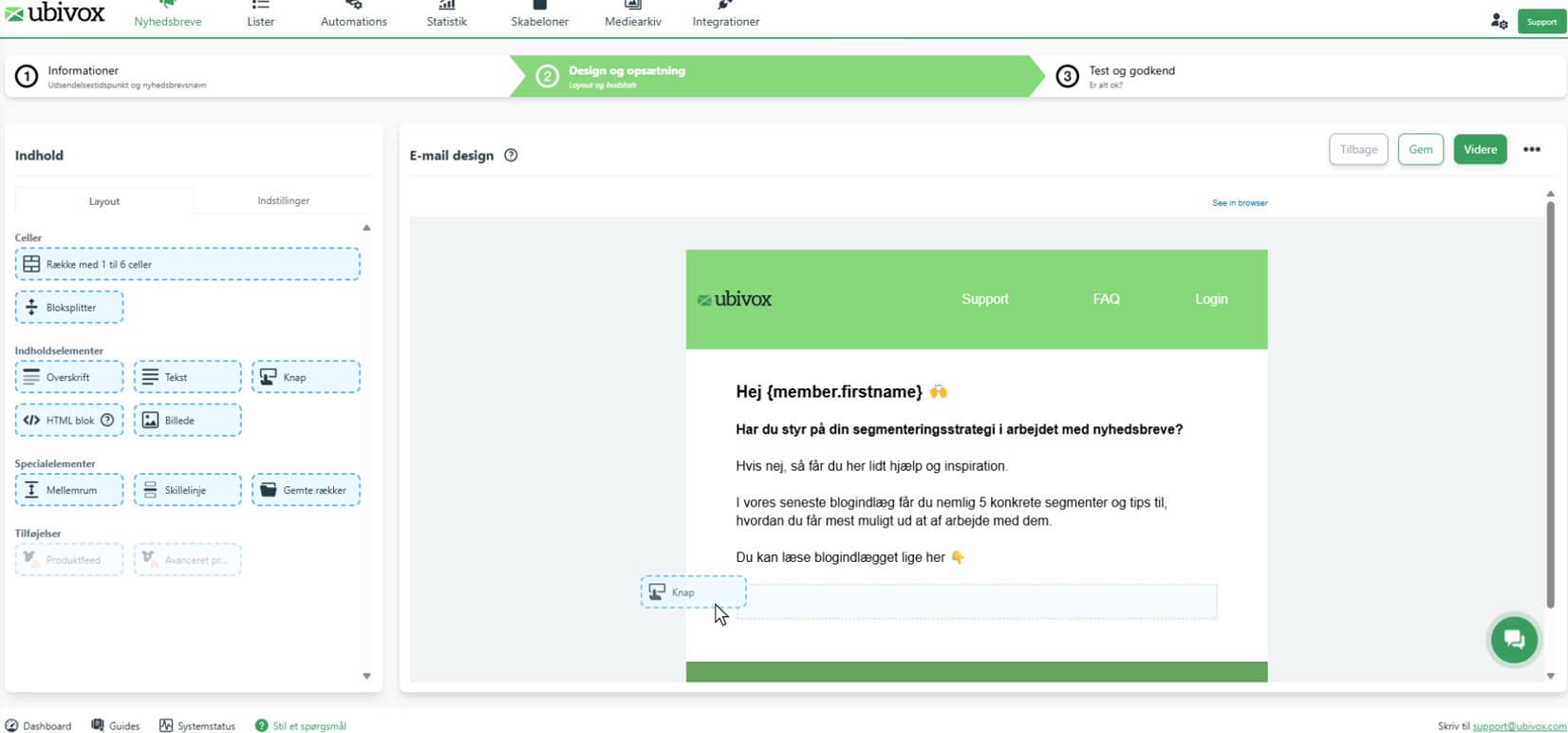Viewport: 1568px width, 733px height.
Task: Open the three-dots more options menu
Action: point(1531,150)
